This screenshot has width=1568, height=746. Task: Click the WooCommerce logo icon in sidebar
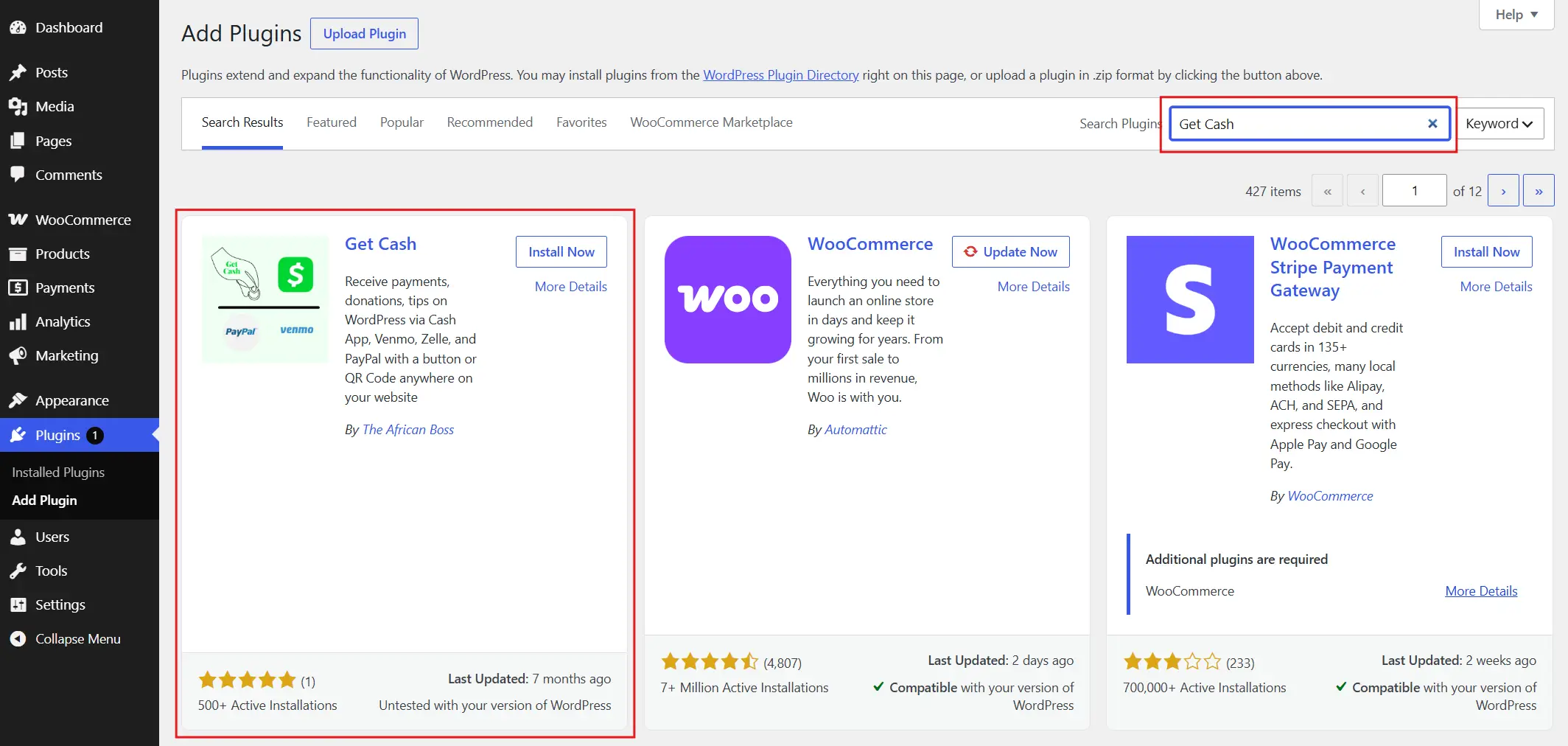[x=18, y=220]
